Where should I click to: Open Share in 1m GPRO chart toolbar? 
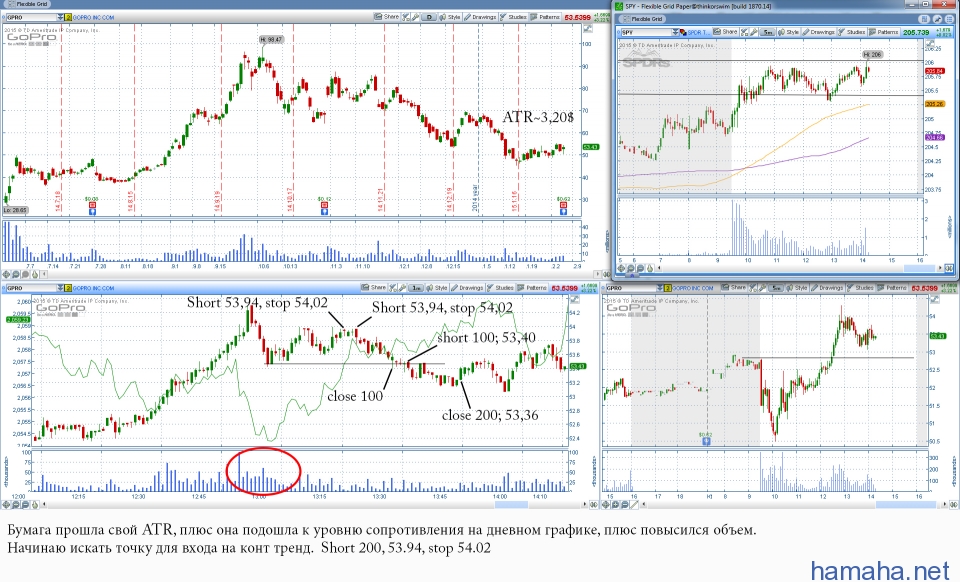(x=374, y=288)
